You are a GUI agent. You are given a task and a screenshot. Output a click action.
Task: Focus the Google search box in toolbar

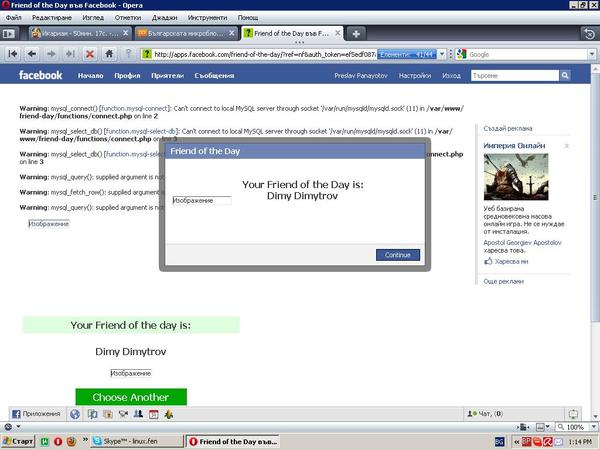[527, 54]
